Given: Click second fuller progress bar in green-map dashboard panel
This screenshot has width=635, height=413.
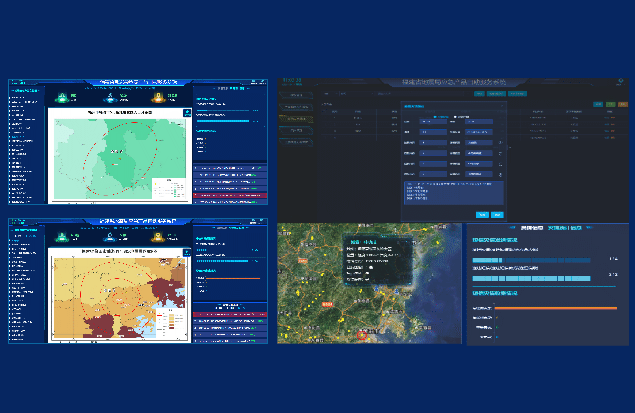Looking at the screenshot, I should tap(223, 121).
